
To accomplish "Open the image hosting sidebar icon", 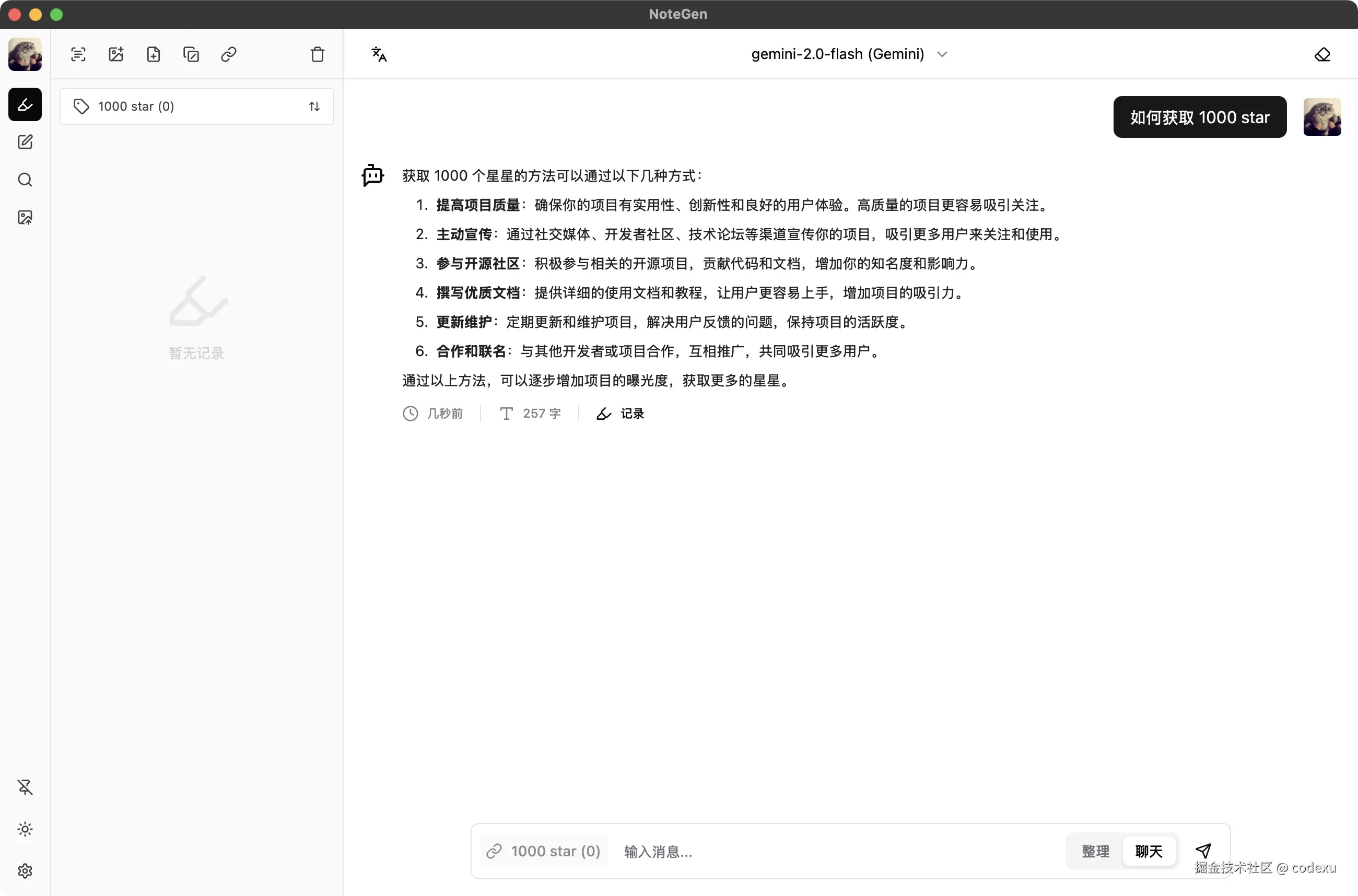I will (25, 218).
